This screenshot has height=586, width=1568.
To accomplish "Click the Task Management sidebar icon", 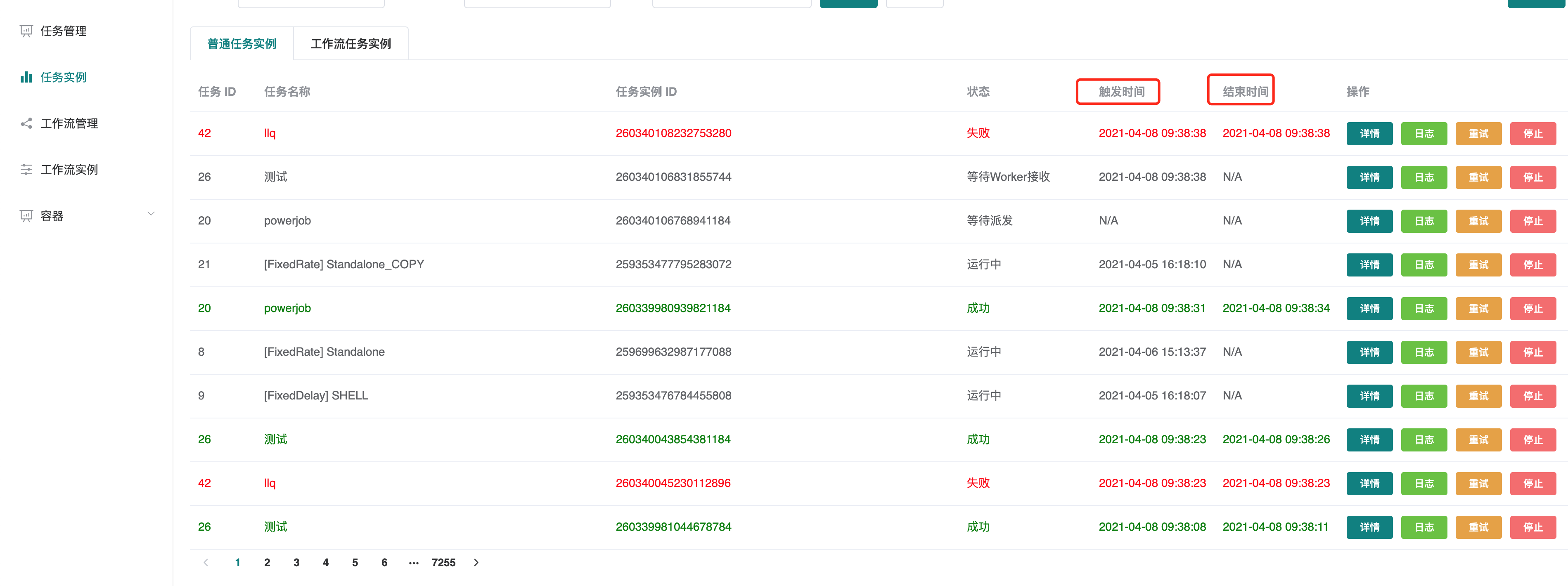I will coord(26,31).
